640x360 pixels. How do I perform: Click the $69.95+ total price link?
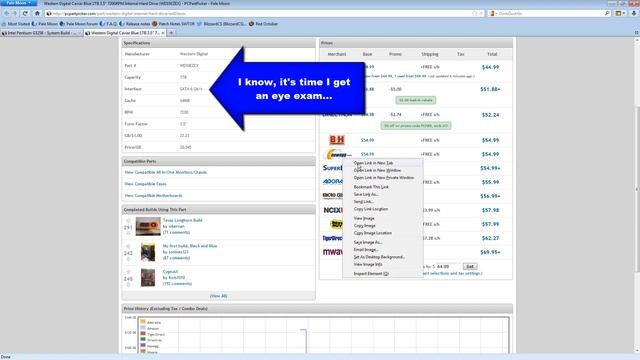pyautogui.click(x=490, y=252)
